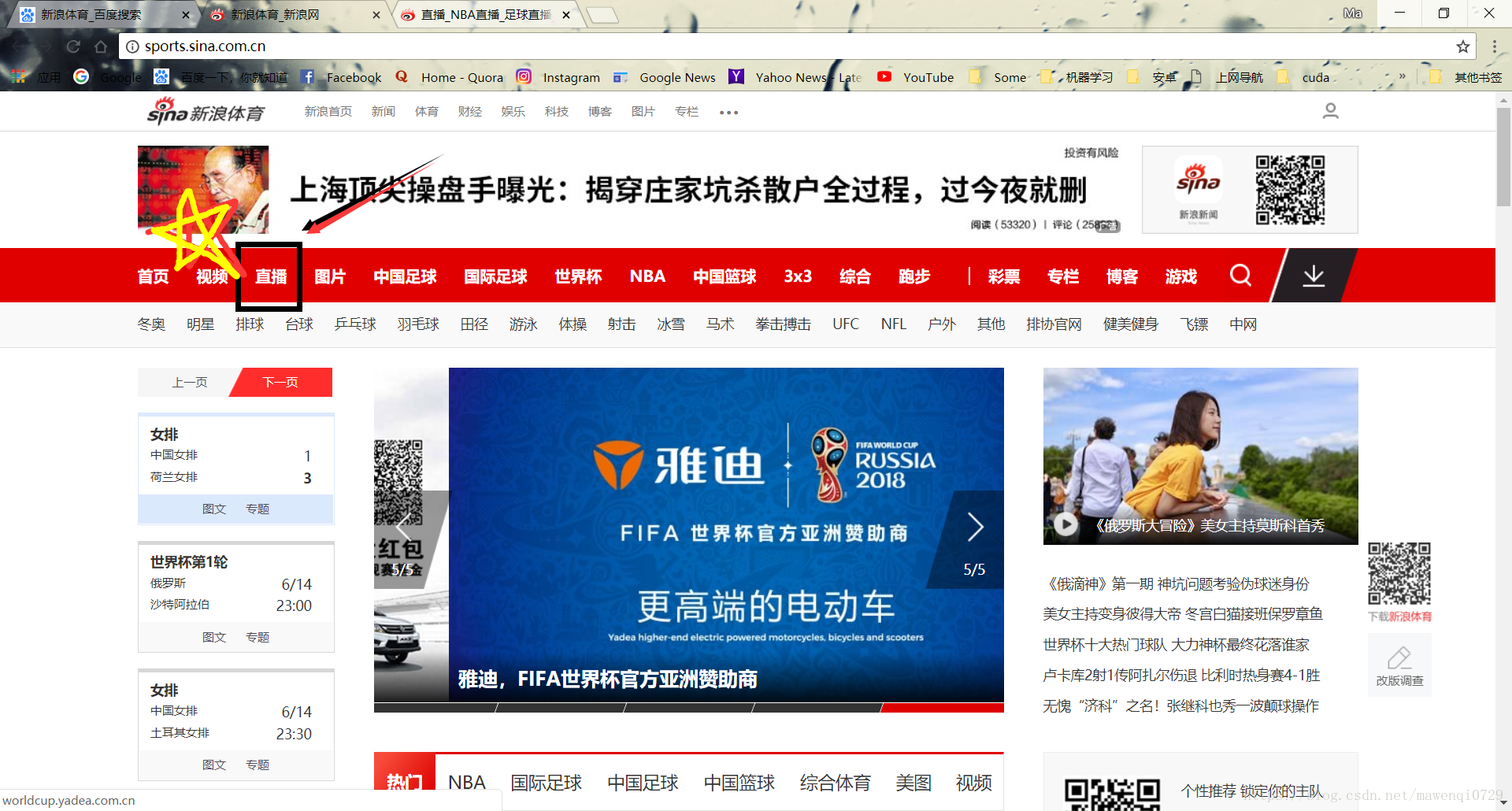The image size is (1512, 811).
Task: Click the Sina News QR code box
Action: (x=1250, y=190)
